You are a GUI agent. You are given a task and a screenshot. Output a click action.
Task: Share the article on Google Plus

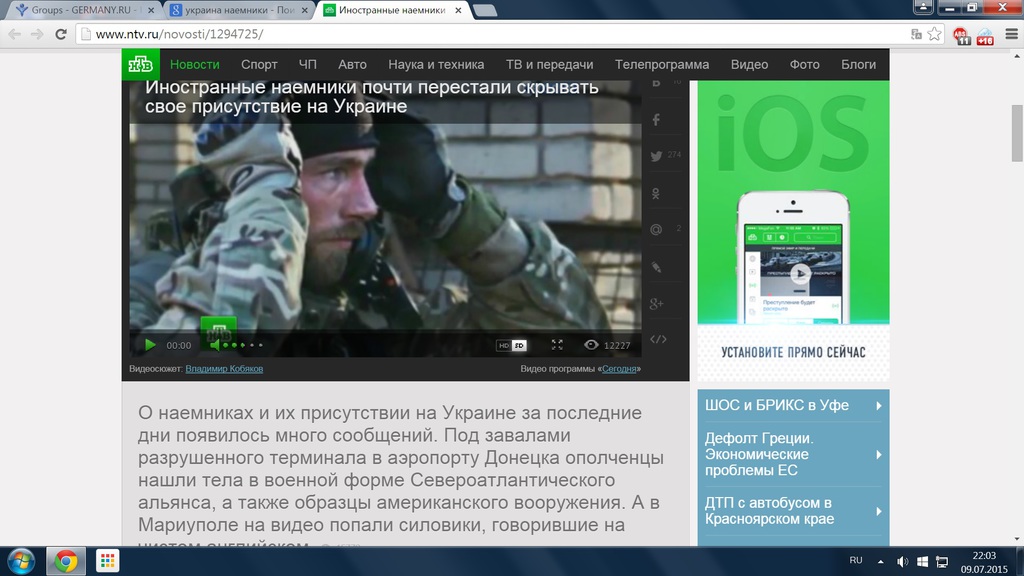click(656, 304)
